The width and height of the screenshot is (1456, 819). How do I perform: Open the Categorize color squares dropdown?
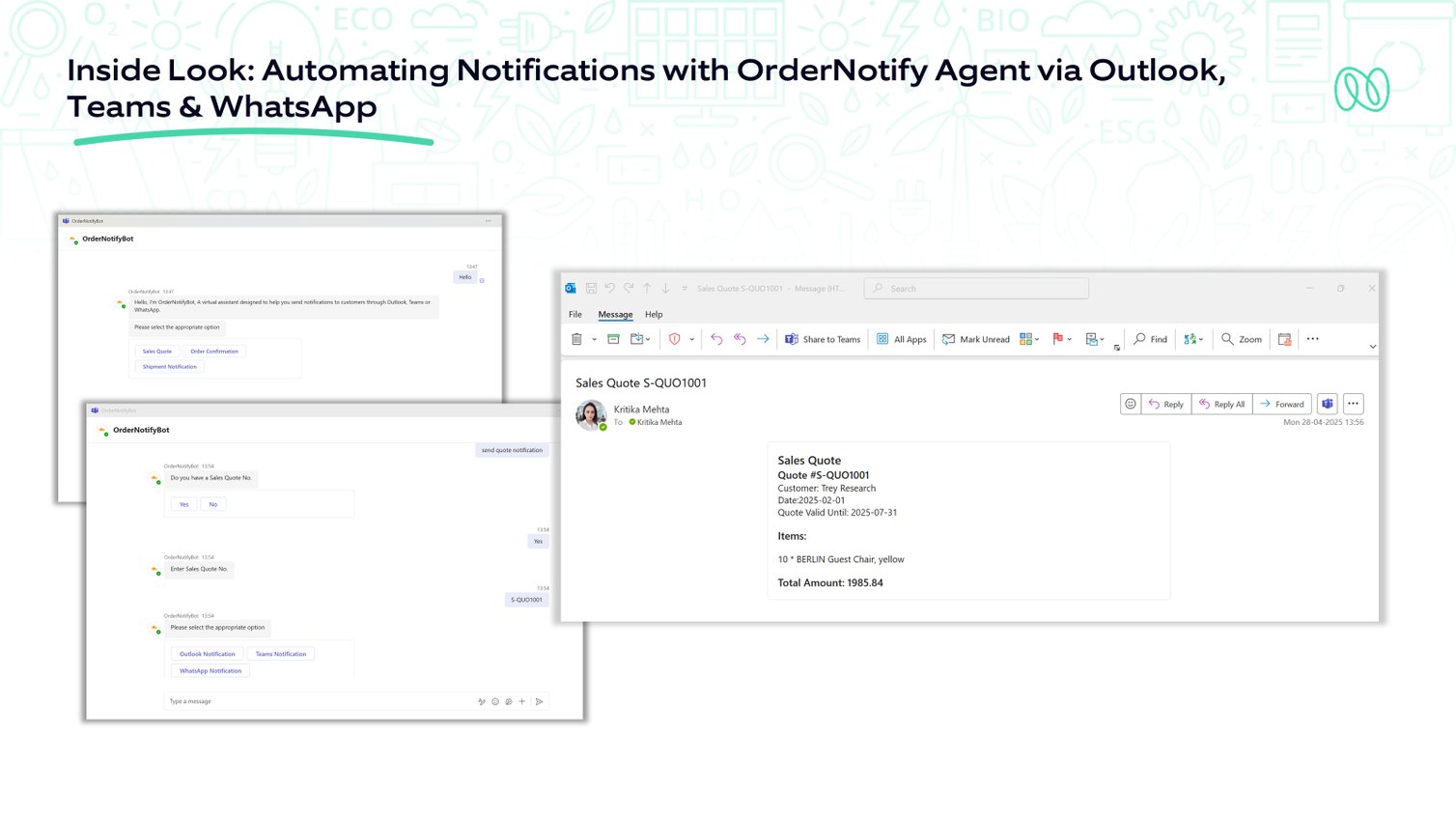coord(1029,339)
